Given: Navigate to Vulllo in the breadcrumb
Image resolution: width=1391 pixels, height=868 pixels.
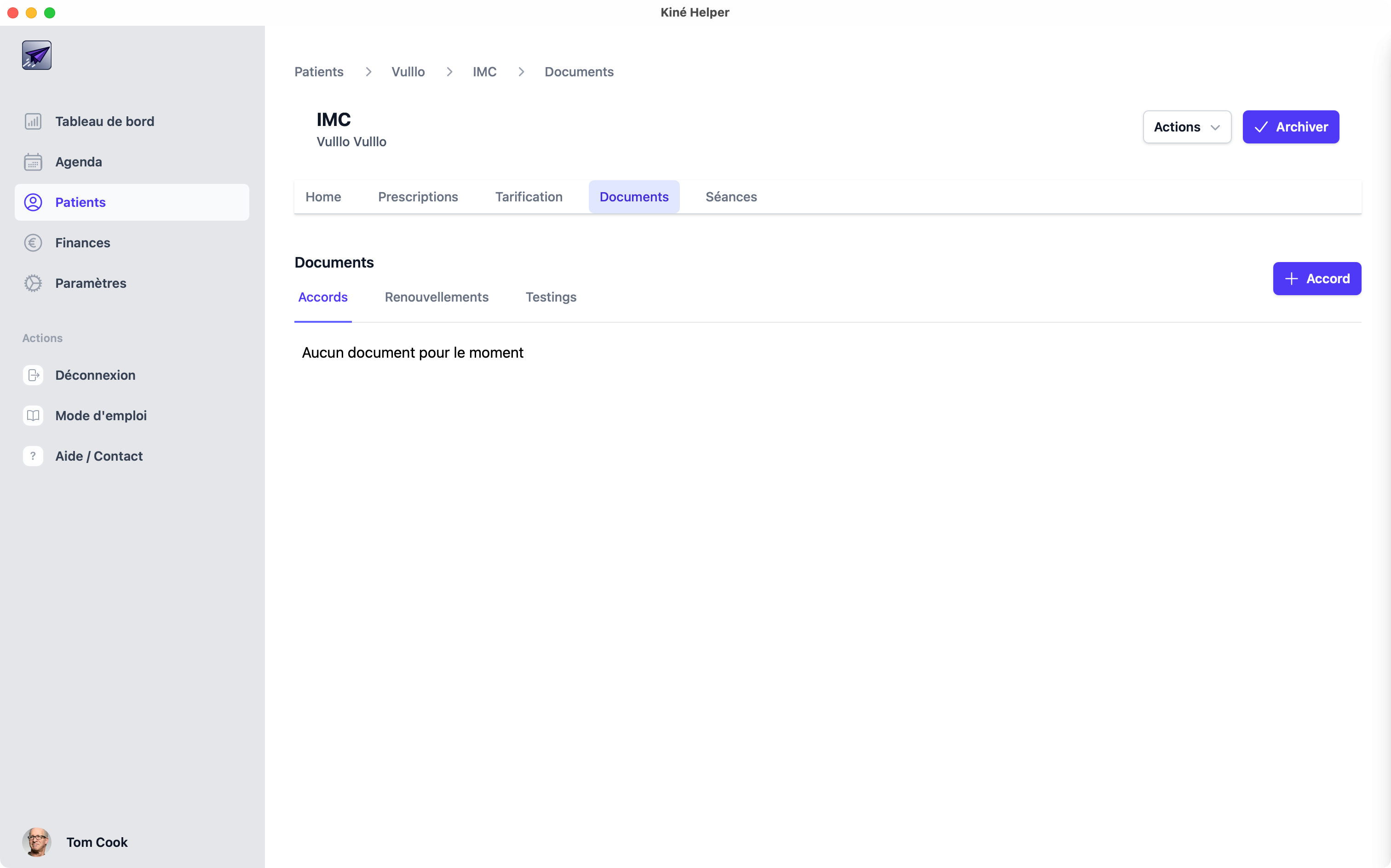Looking at the screenshot, I should point(408,72).
